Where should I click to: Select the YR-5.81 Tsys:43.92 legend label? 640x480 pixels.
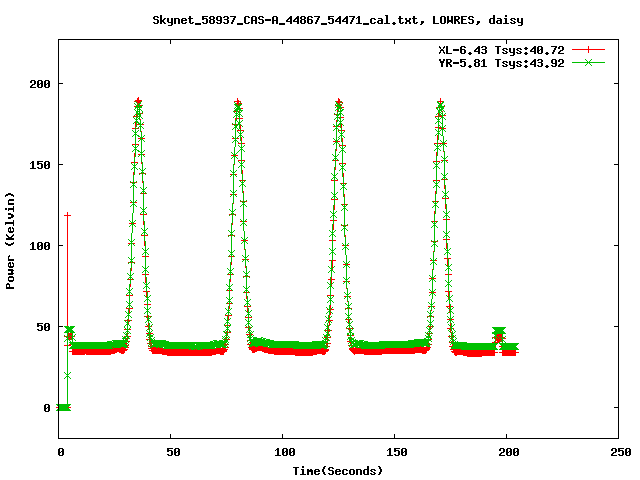click(501, 63)
